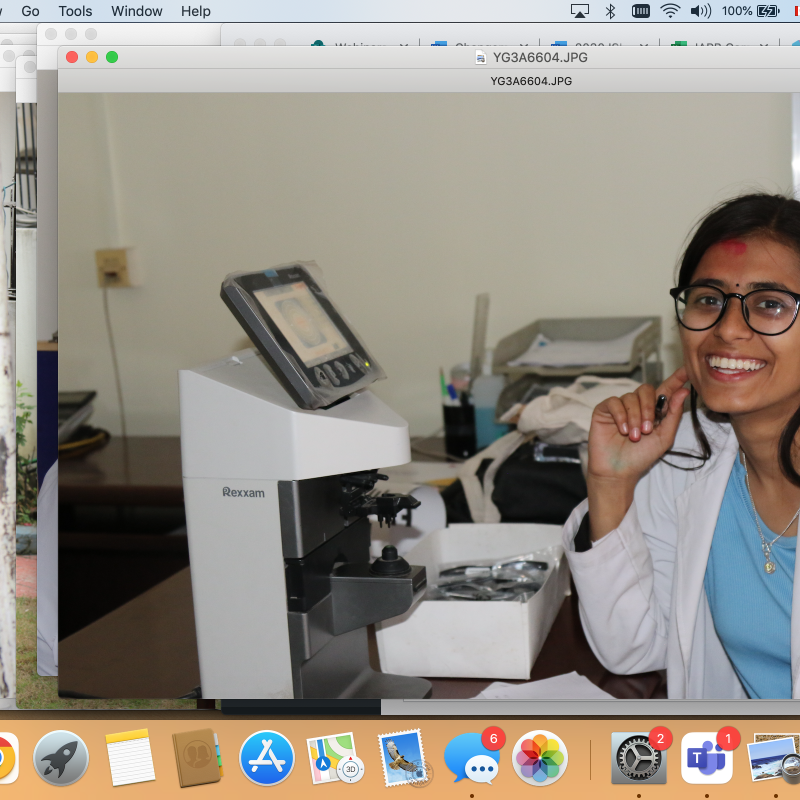Select the YG3A6604.JPG tab below the title bar
800x800 pixels.
[x=531, y=81]
